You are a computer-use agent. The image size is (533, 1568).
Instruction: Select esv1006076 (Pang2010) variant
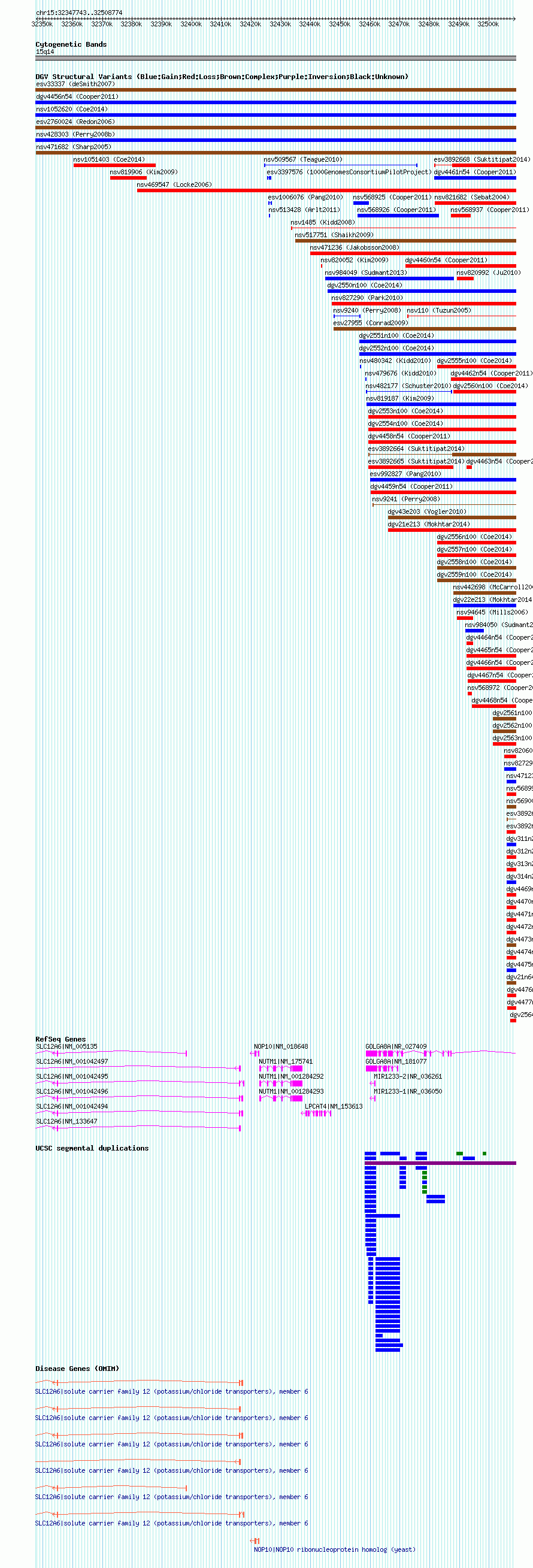(270, 203)
